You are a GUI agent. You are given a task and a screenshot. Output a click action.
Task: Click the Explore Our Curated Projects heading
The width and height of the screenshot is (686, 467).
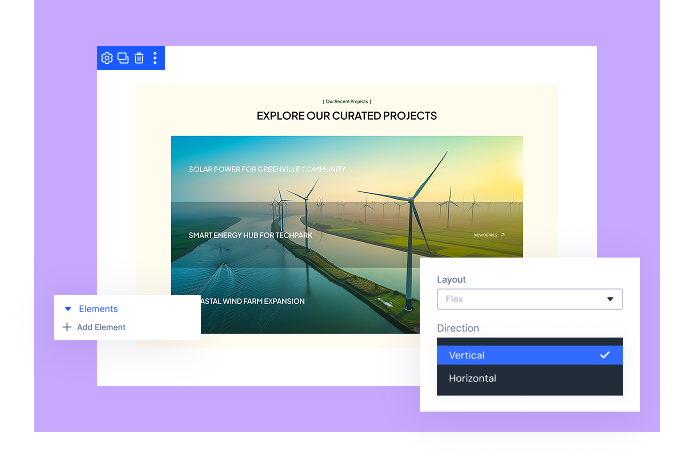pos(346,116)
